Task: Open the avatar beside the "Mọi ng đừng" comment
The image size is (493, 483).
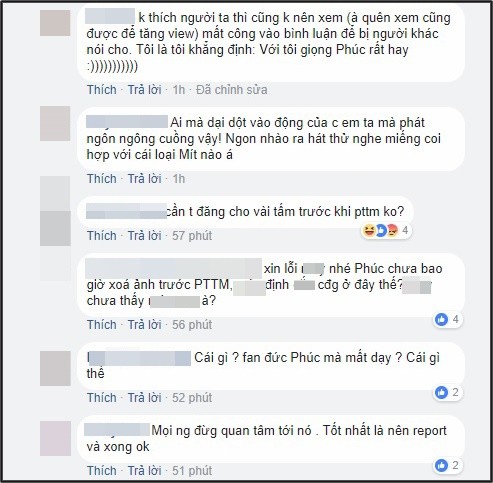Action: pyautogui.click(x=55, y=438)
